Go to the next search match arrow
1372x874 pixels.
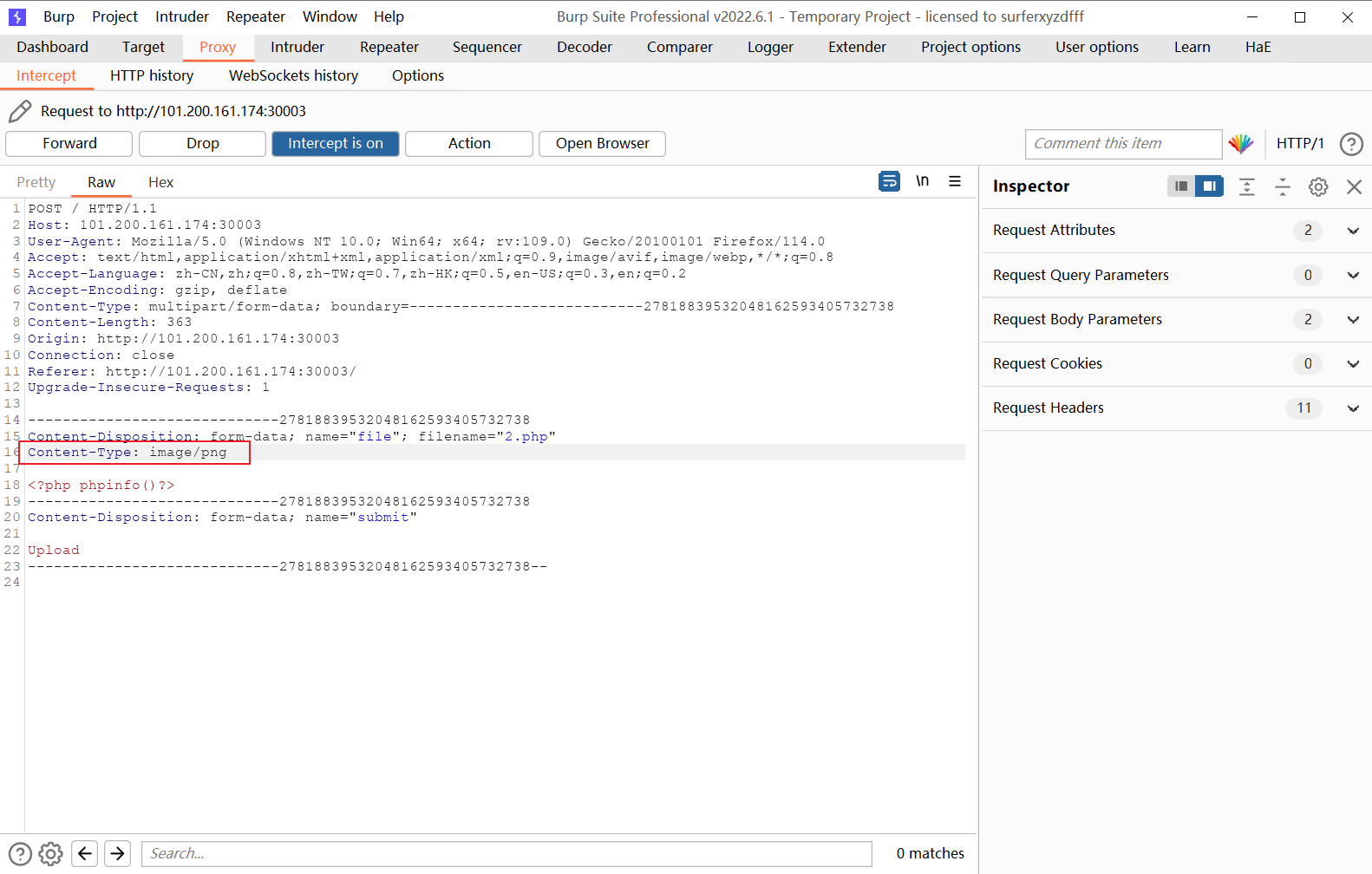pyautogui.click(x=118, y=854)
